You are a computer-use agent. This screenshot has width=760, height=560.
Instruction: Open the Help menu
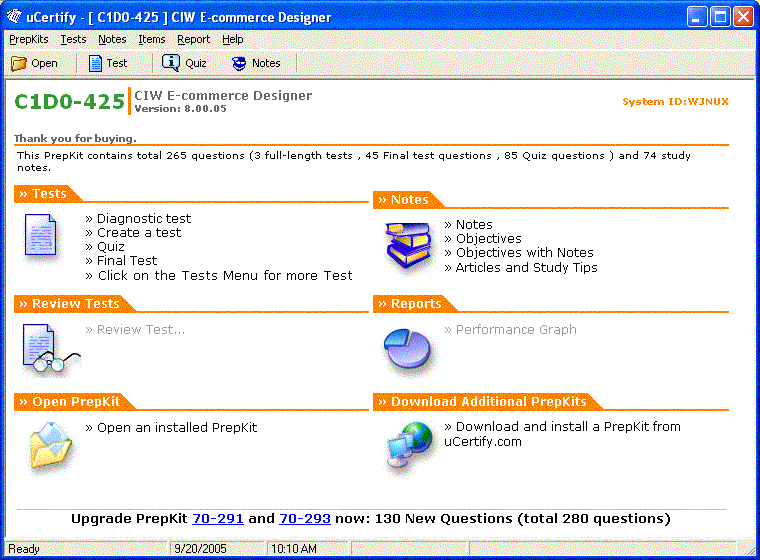pos(233,39)
